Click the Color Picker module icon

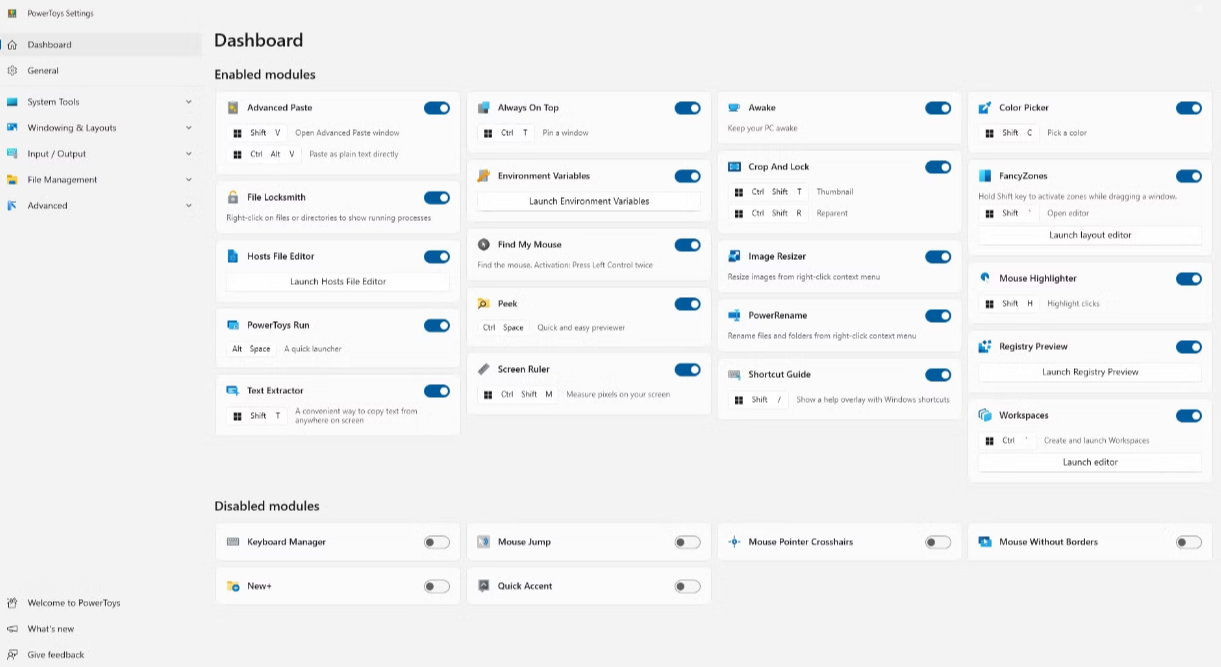click(x=985, y=108)
